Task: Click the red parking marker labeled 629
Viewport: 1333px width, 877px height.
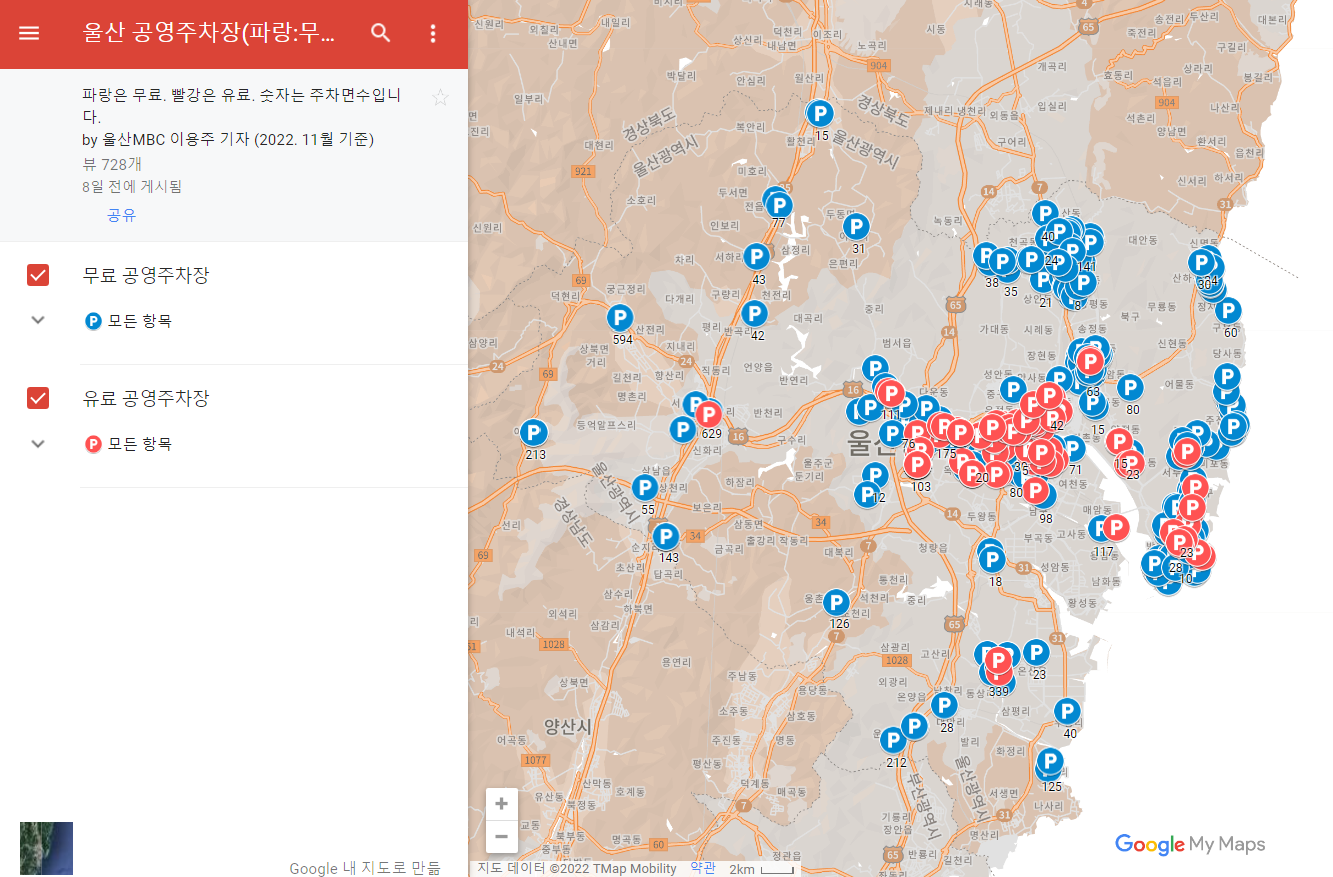Action: coord(709,413)
